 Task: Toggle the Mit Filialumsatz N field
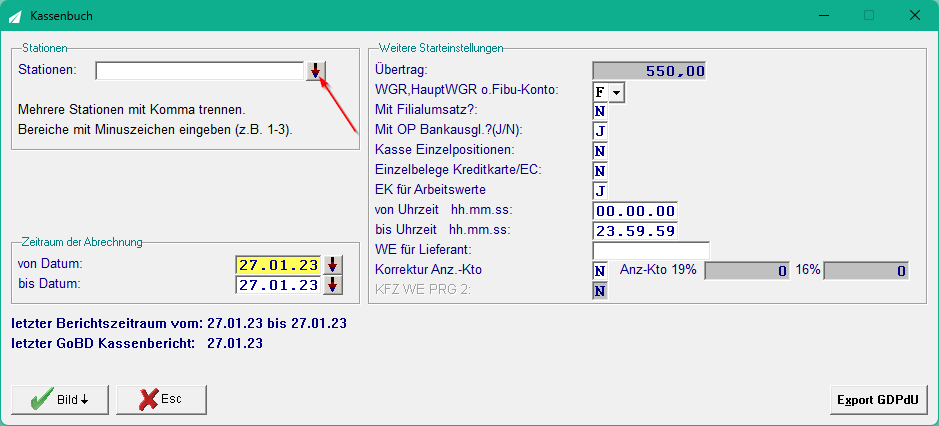click(x=599, y=111)
